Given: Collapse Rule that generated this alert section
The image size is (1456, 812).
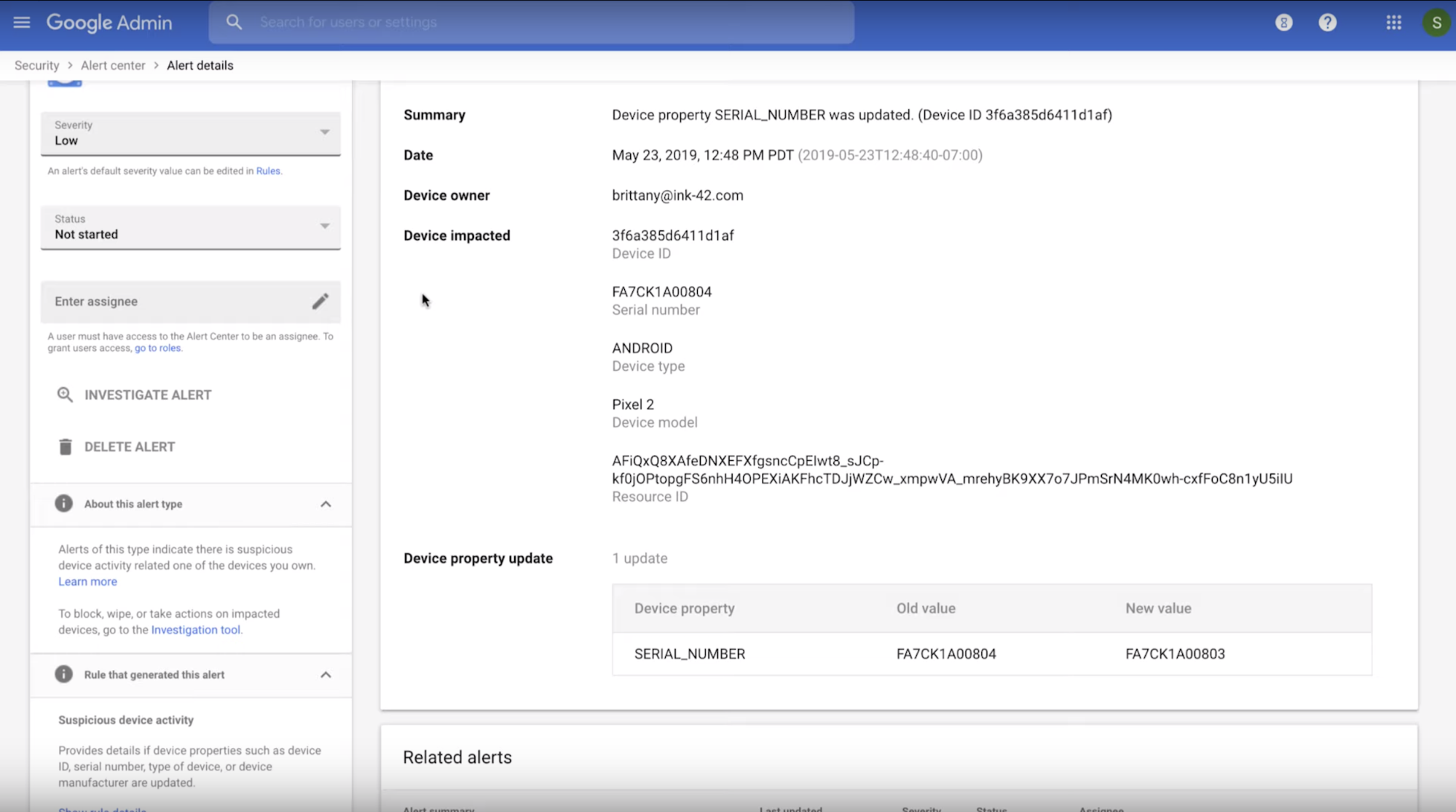Looking at the screenshot, I should [x=326, y=674].
